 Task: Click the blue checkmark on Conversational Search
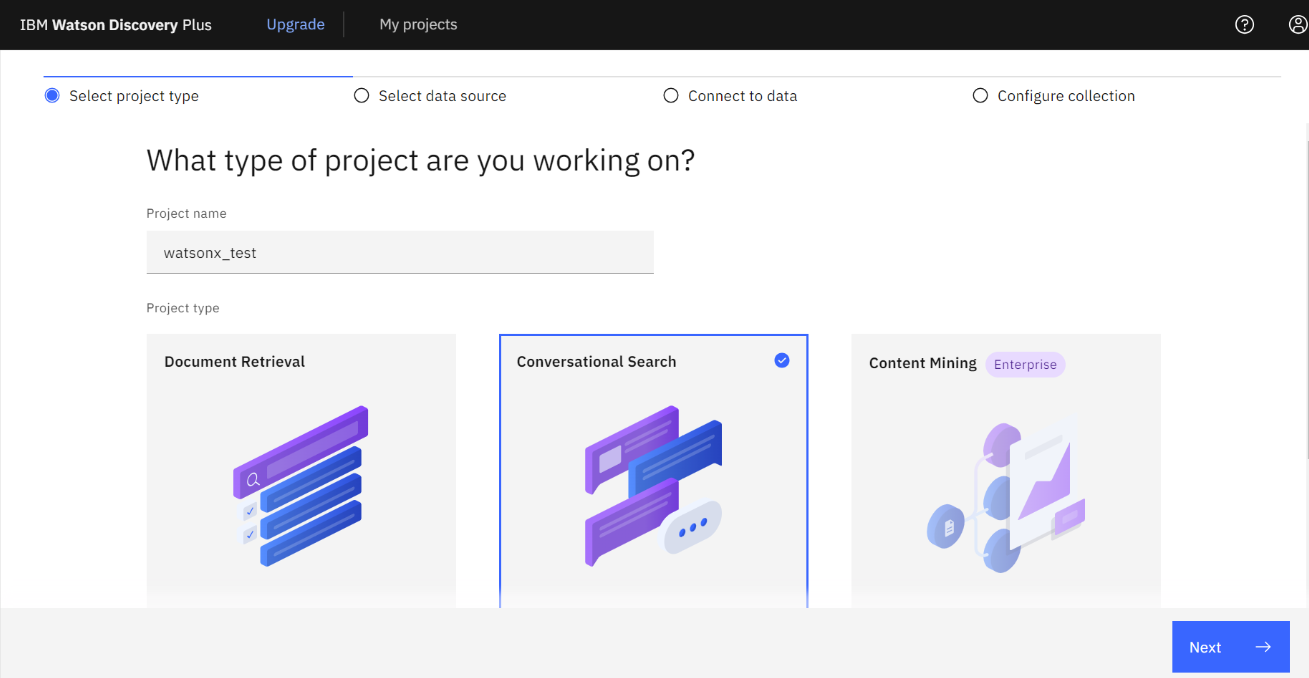[782, 360]
